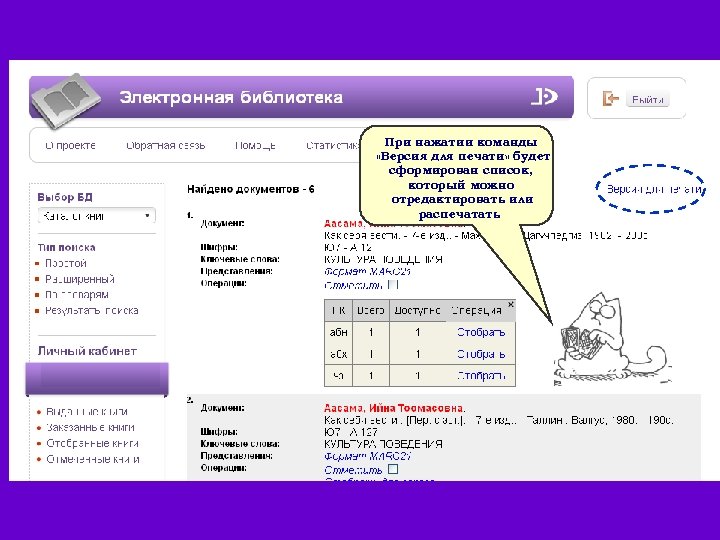Open the О проекте menu item

point(70,146)
